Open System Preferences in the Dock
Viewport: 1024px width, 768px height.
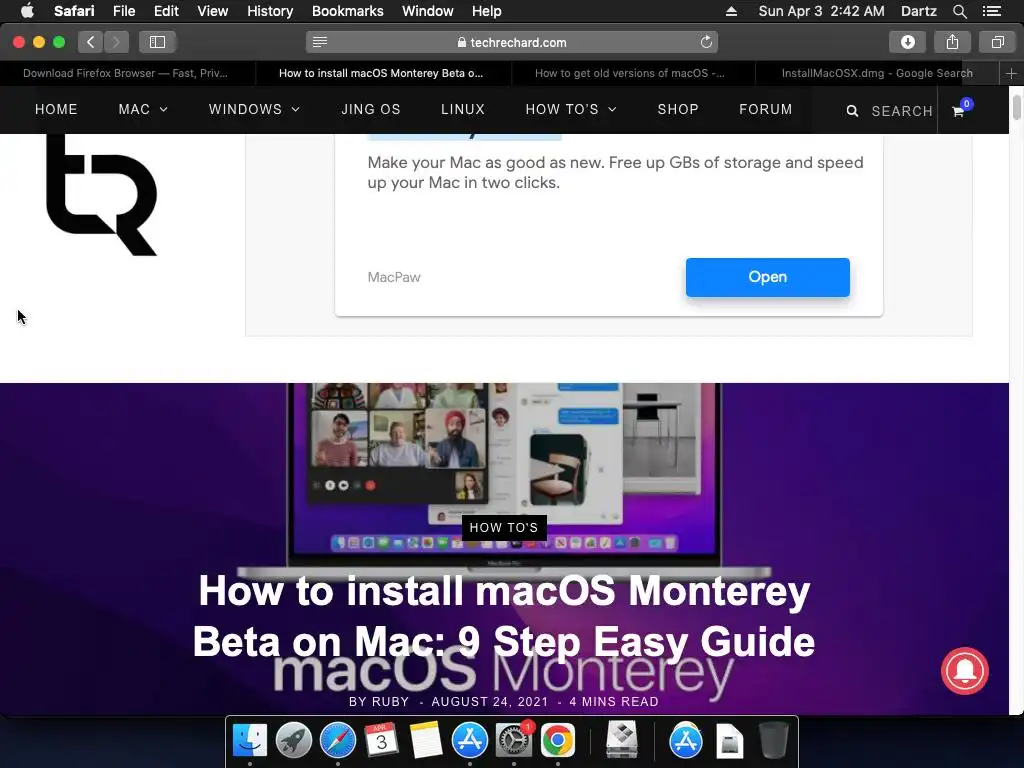[513, 740]
